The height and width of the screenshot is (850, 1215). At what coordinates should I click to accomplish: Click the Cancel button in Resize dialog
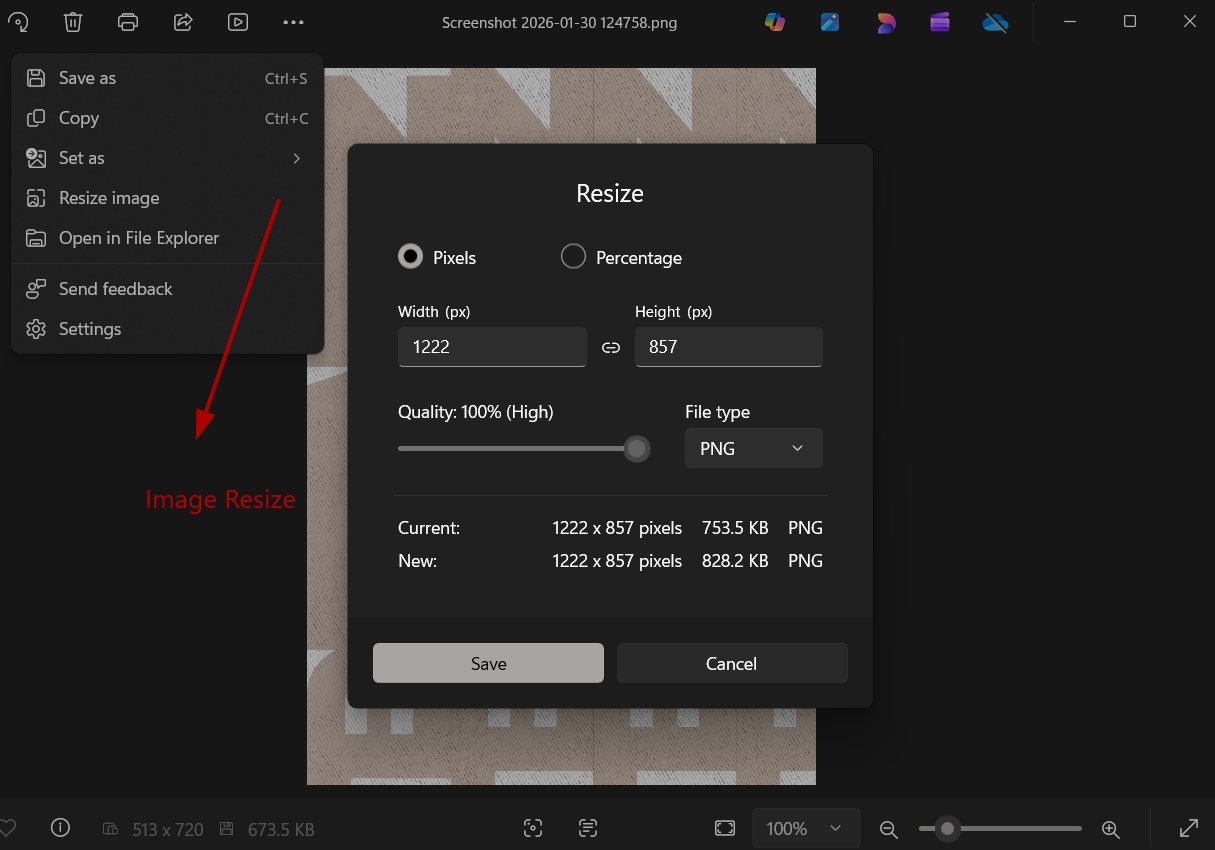tap(732, 663)
